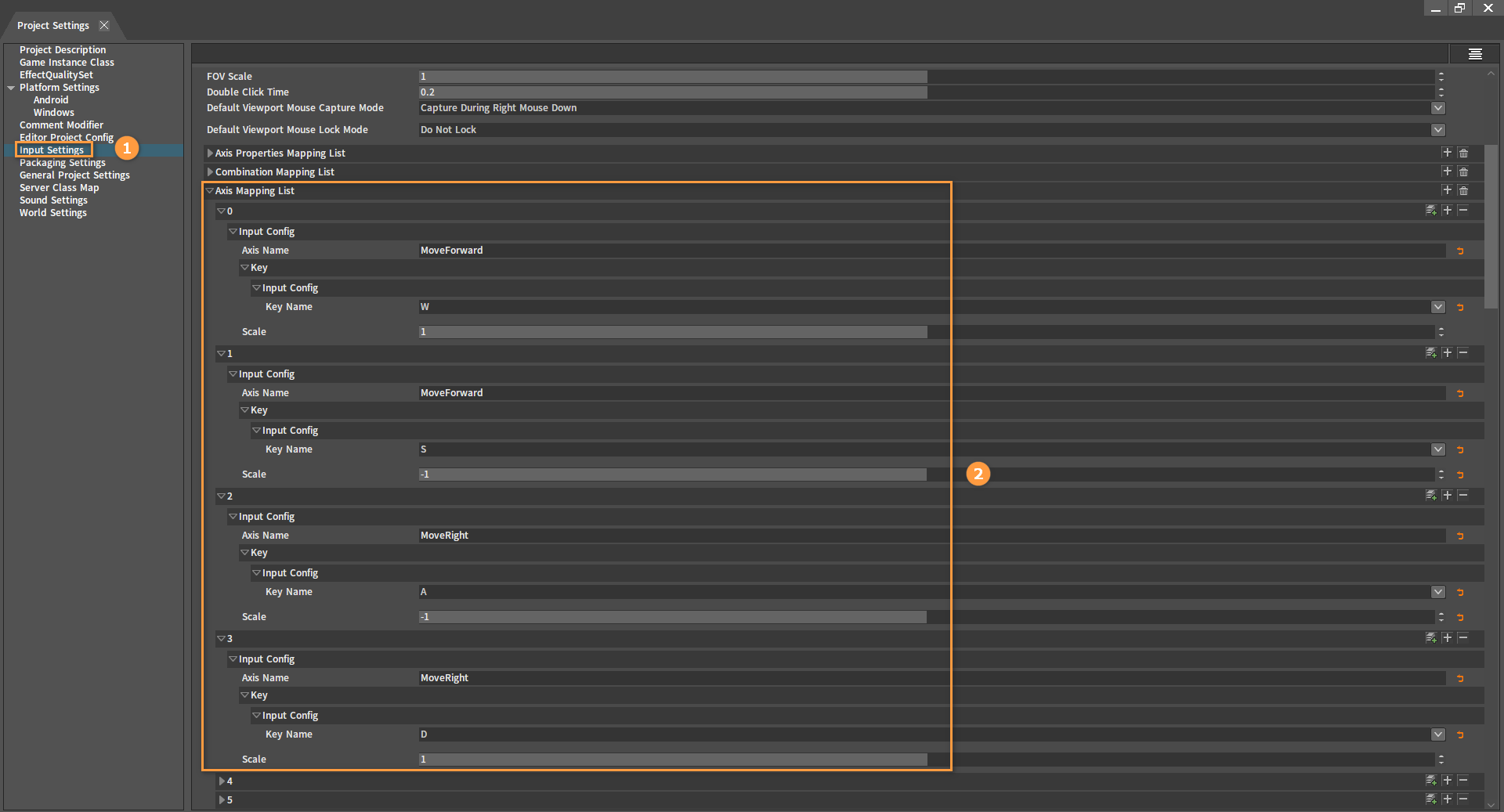Add entry to Axis Properties Mapping List
1504x812 pixels.
pyautogui.click(x=1447, y=153)
